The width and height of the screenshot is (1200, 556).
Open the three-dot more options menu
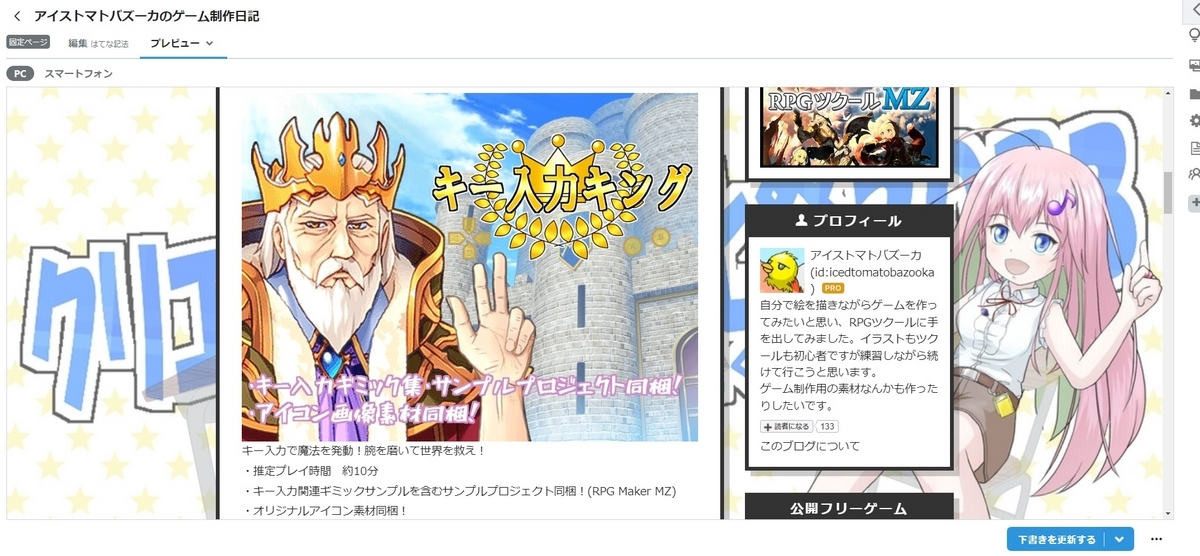pos(1157,539)
